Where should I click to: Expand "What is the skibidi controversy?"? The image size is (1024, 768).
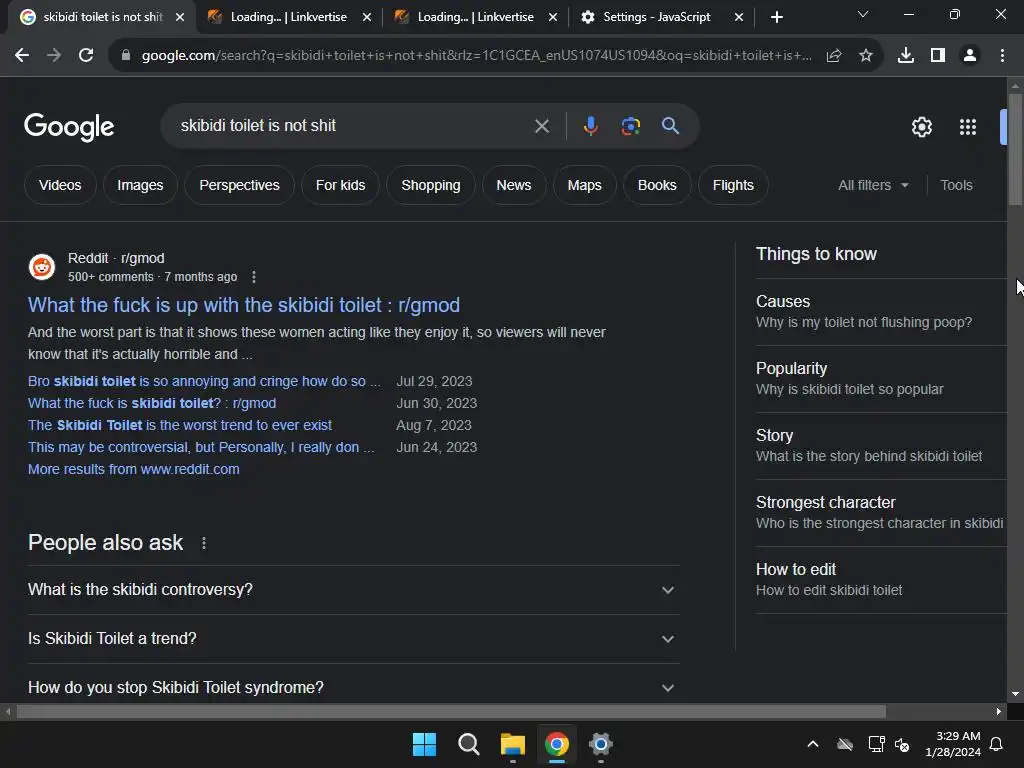pyautogui.click(x=353, y=590)
